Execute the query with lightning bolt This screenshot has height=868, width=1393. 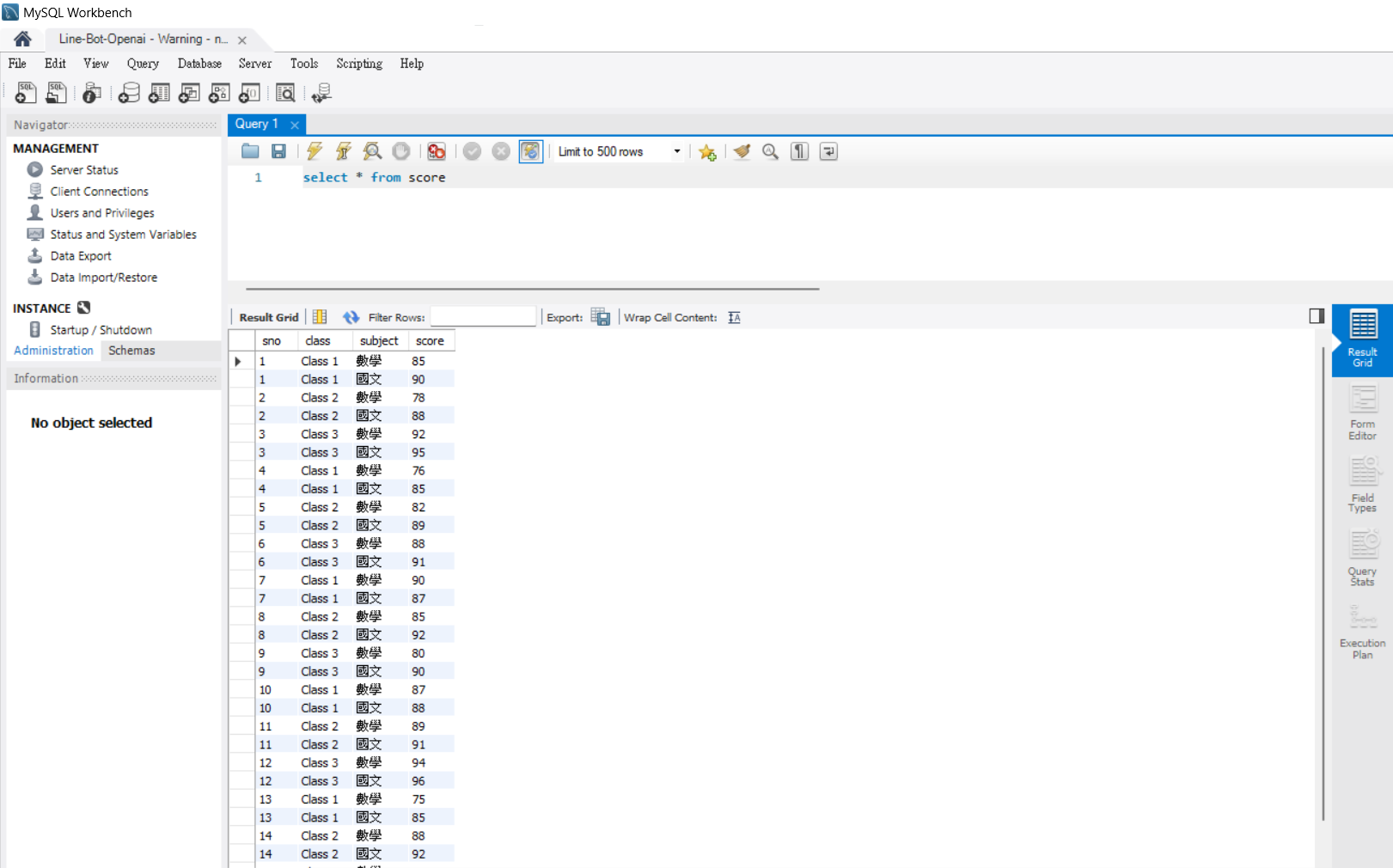[315, 151]
